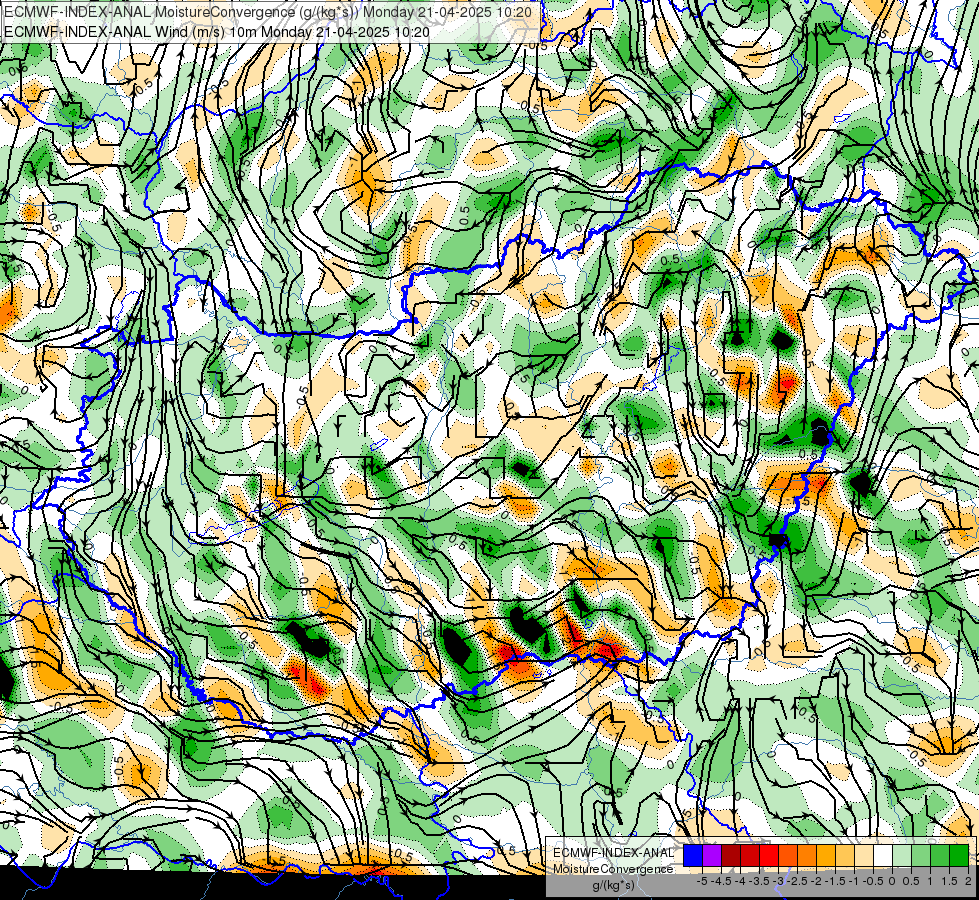Viewport: 979px width, 900px height.
Task: Pick the red-orange swatch between -3 and -2.5
Action: click(x=788, y=855)
